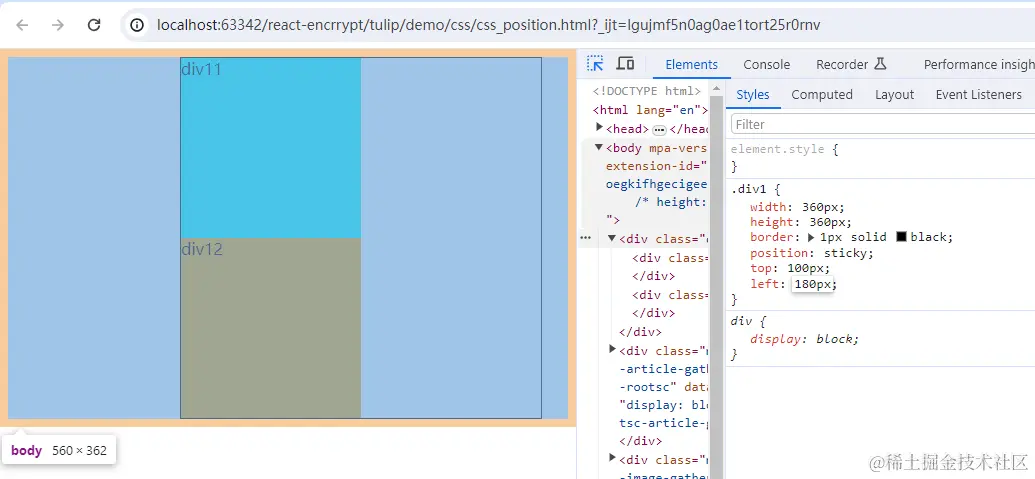Click the div12 gray box on page
Screen dimensions: 1035x479
271,328
